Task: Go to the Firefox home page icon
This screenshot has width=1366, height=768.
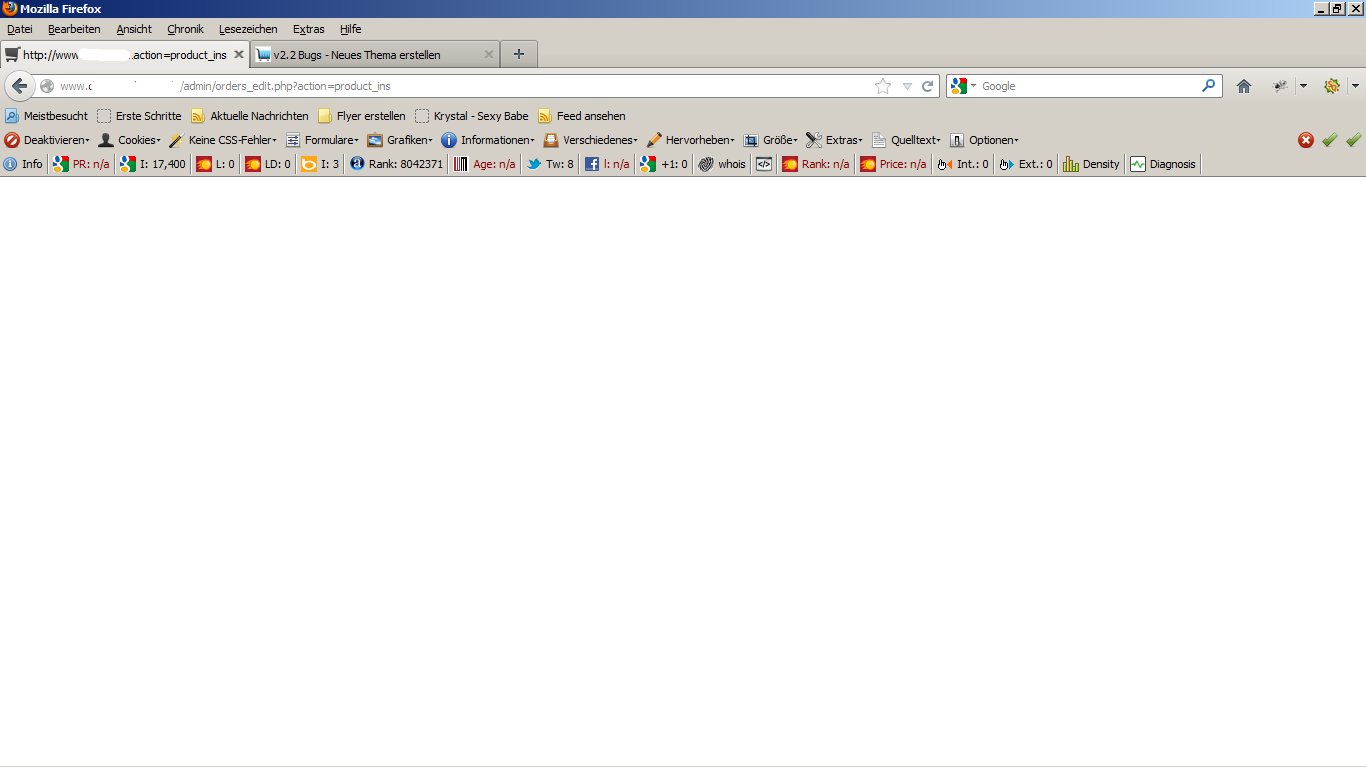Action: point(1243,86)
